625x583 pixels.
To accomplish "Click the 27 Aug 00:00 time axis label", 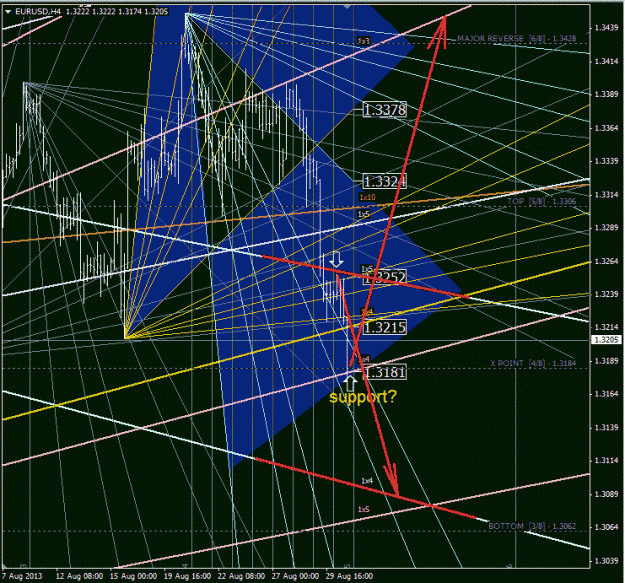I will click(295, 576).
